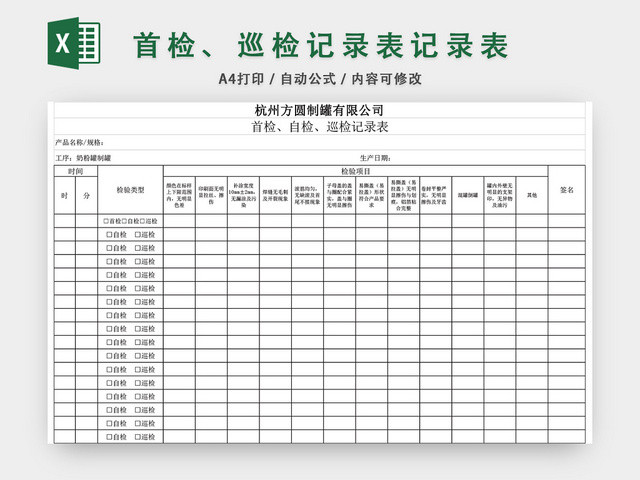Select header 焊缝无毛刺及开裂现象
640x480 pixels.
276,196
